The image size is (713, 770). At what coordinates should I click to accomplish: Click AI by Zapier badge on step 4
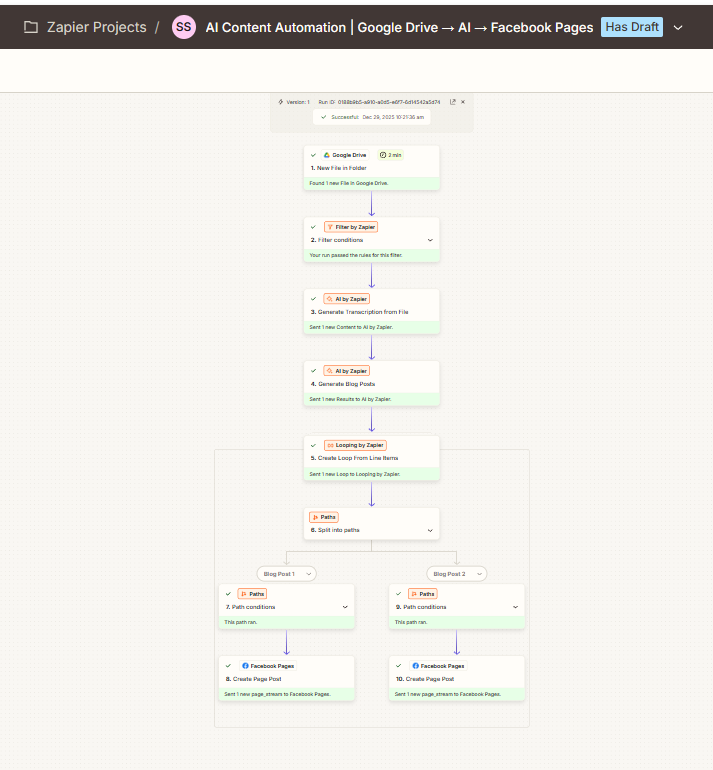(x=347, y=371)
